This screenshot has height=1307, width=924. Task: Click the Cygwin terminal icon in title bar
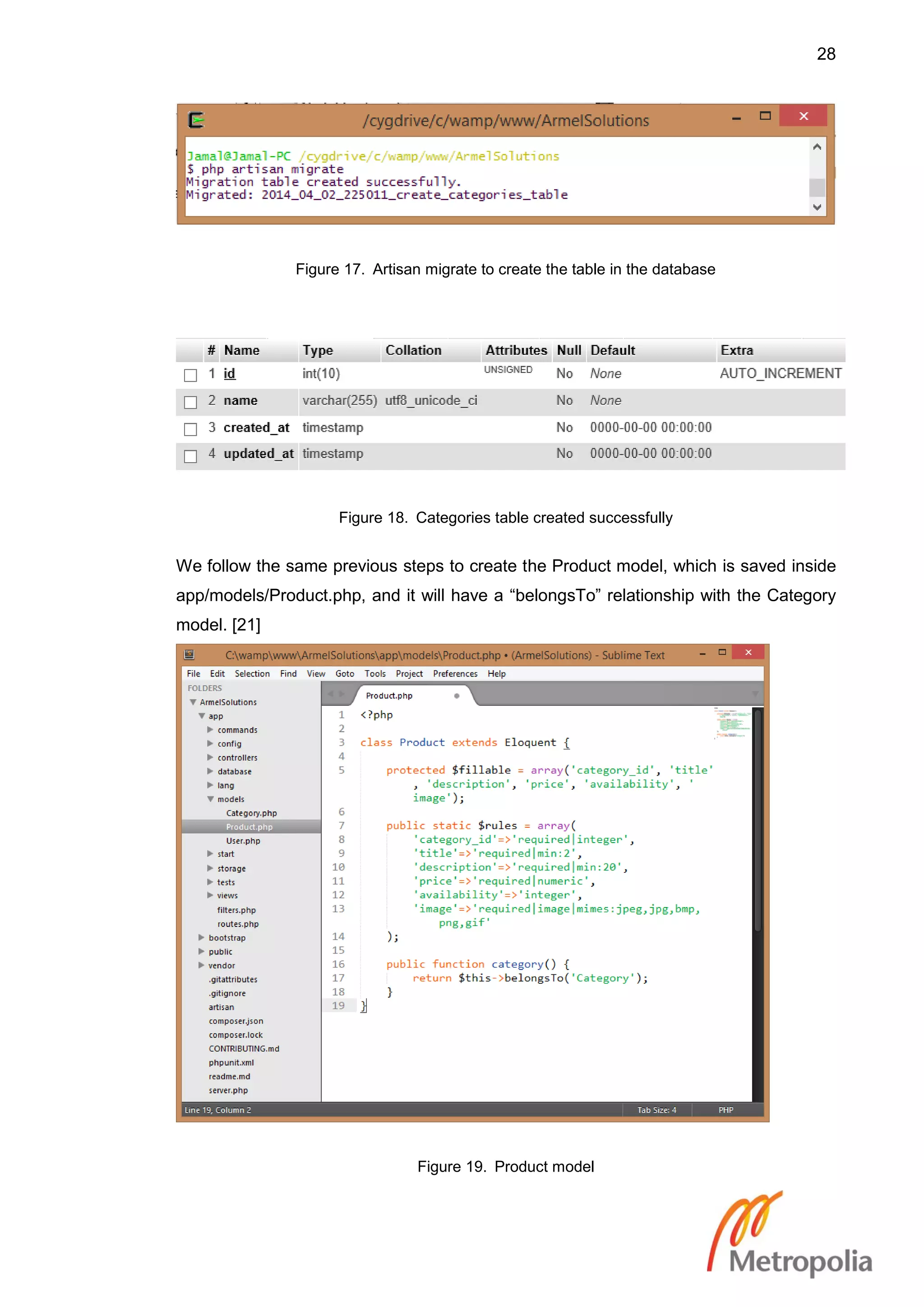click(x=196, y=120)
